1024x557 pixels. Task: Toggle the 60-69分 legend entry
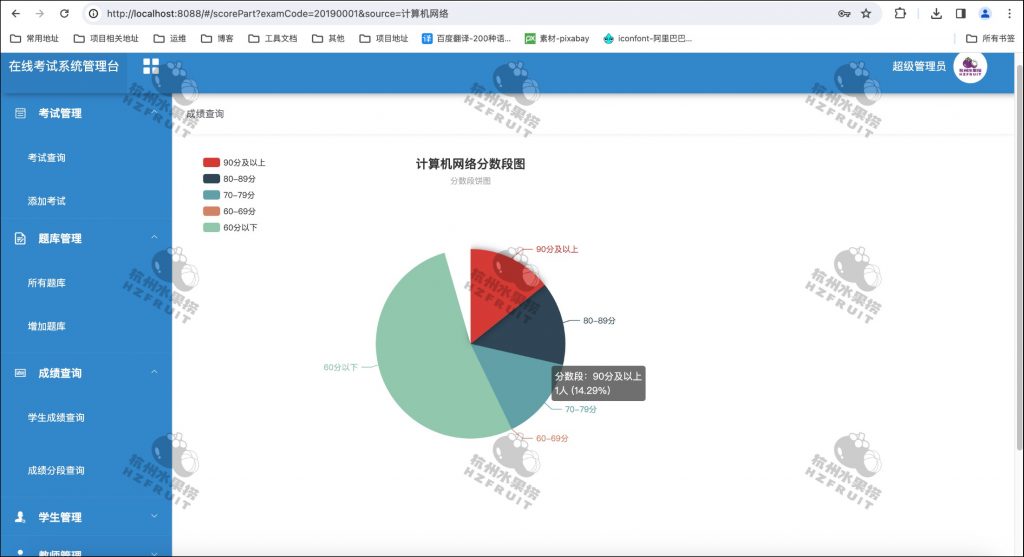tap(229, 212)
